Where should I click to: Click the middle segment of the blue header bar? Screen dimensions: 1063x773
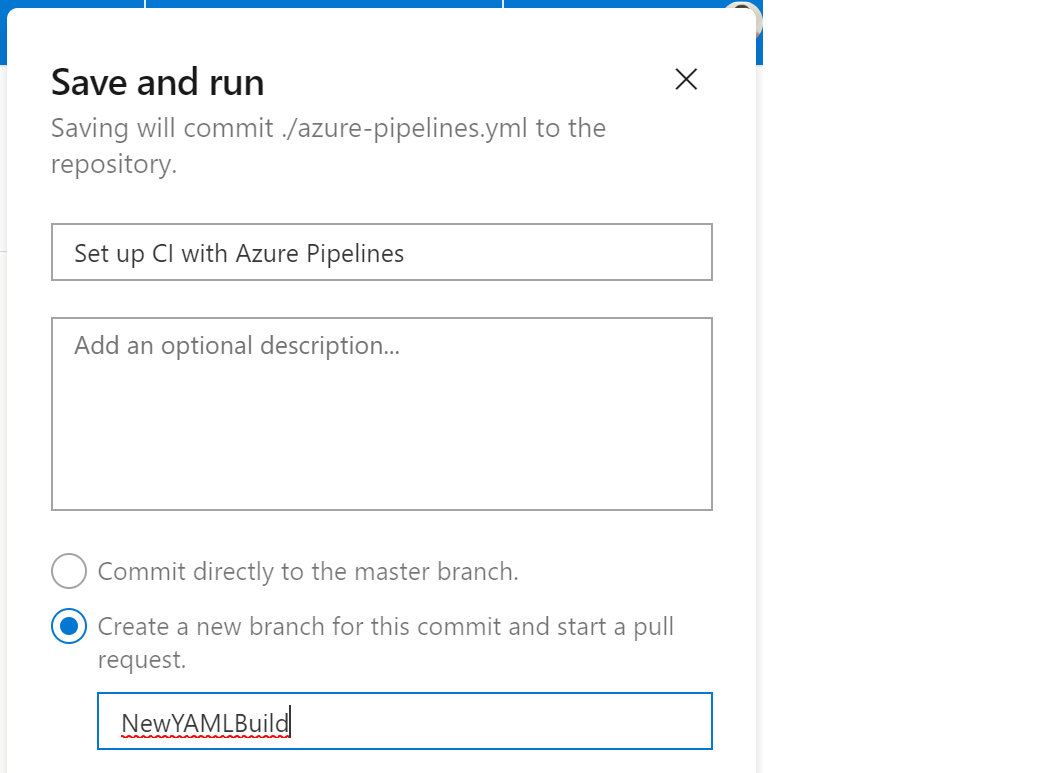(324, 4)
